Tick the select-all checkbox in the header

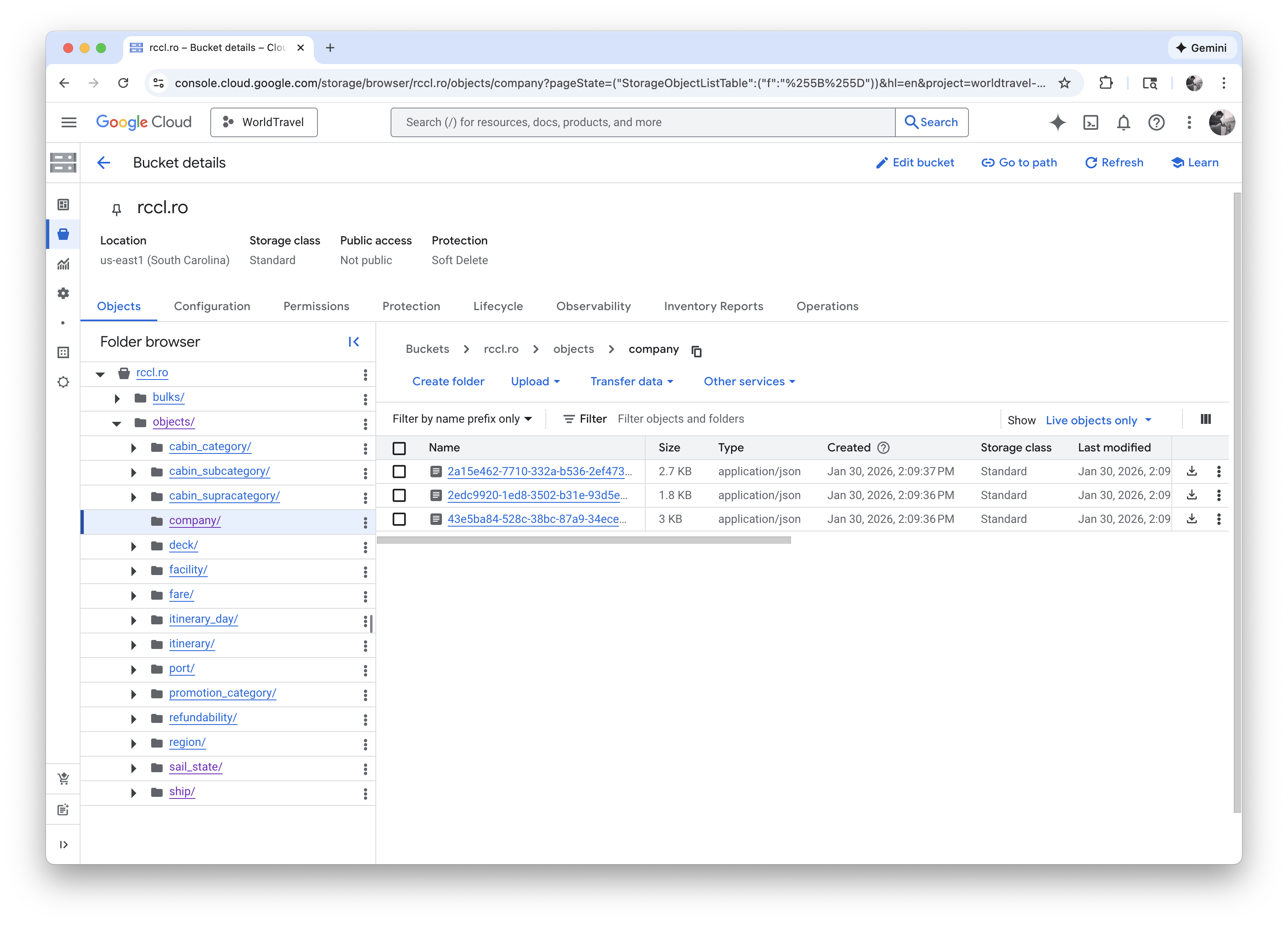click(x=399, y=448)
